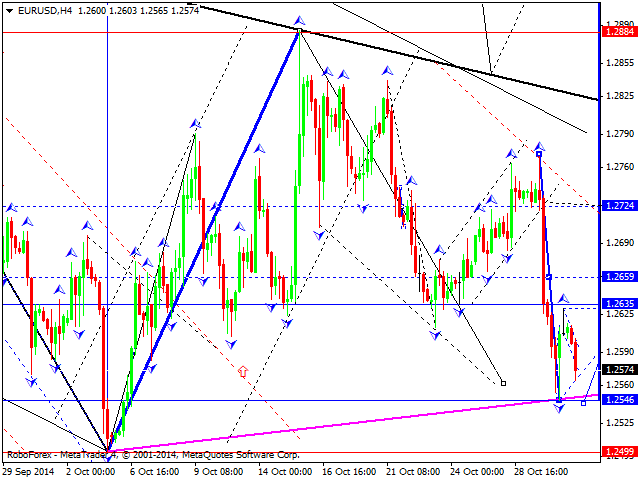
Task: Select the magenta rising support trendline
Action: [x=353, y=423]
